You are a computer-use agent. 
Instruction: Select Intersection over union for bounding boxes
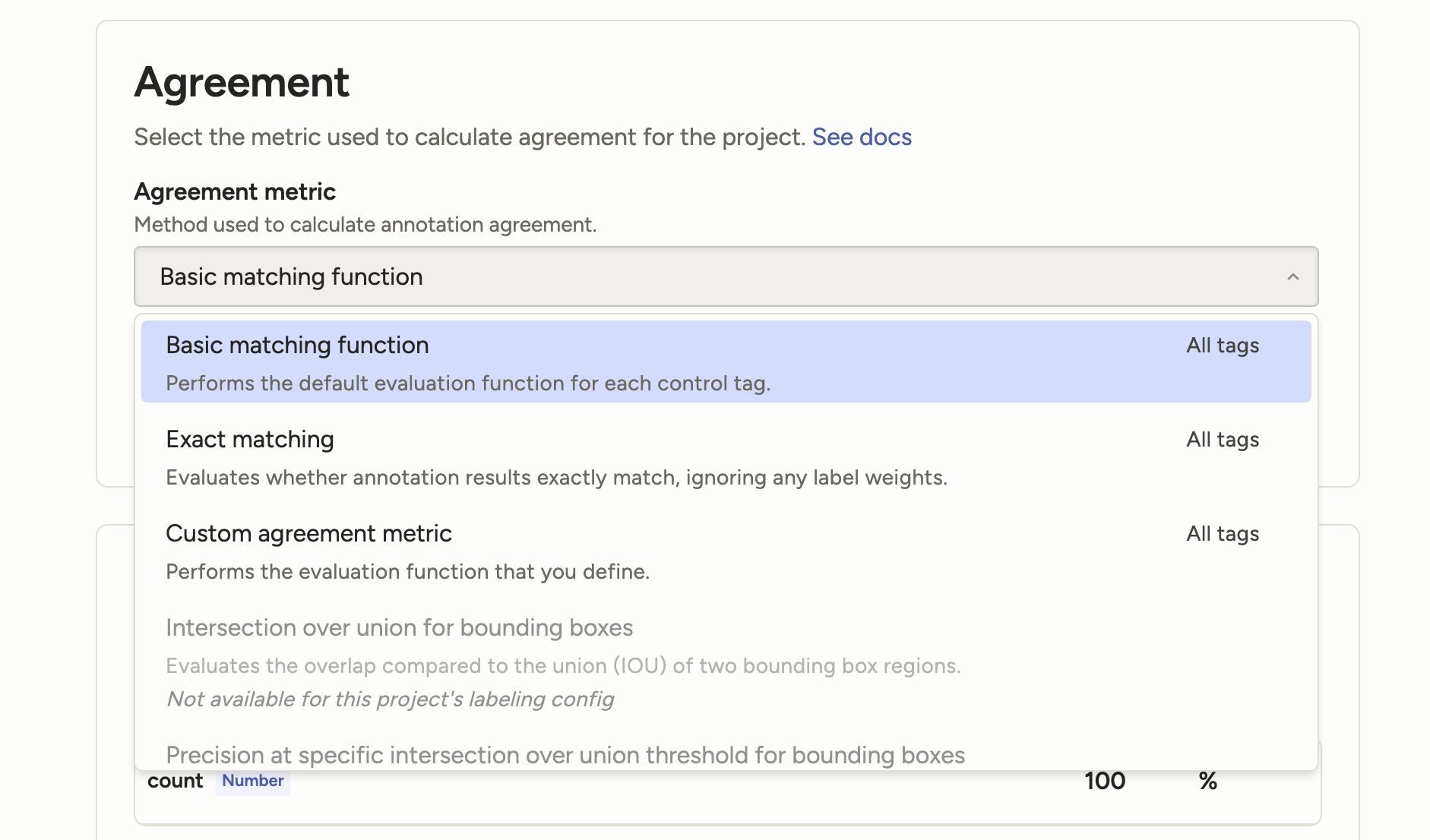400,628
